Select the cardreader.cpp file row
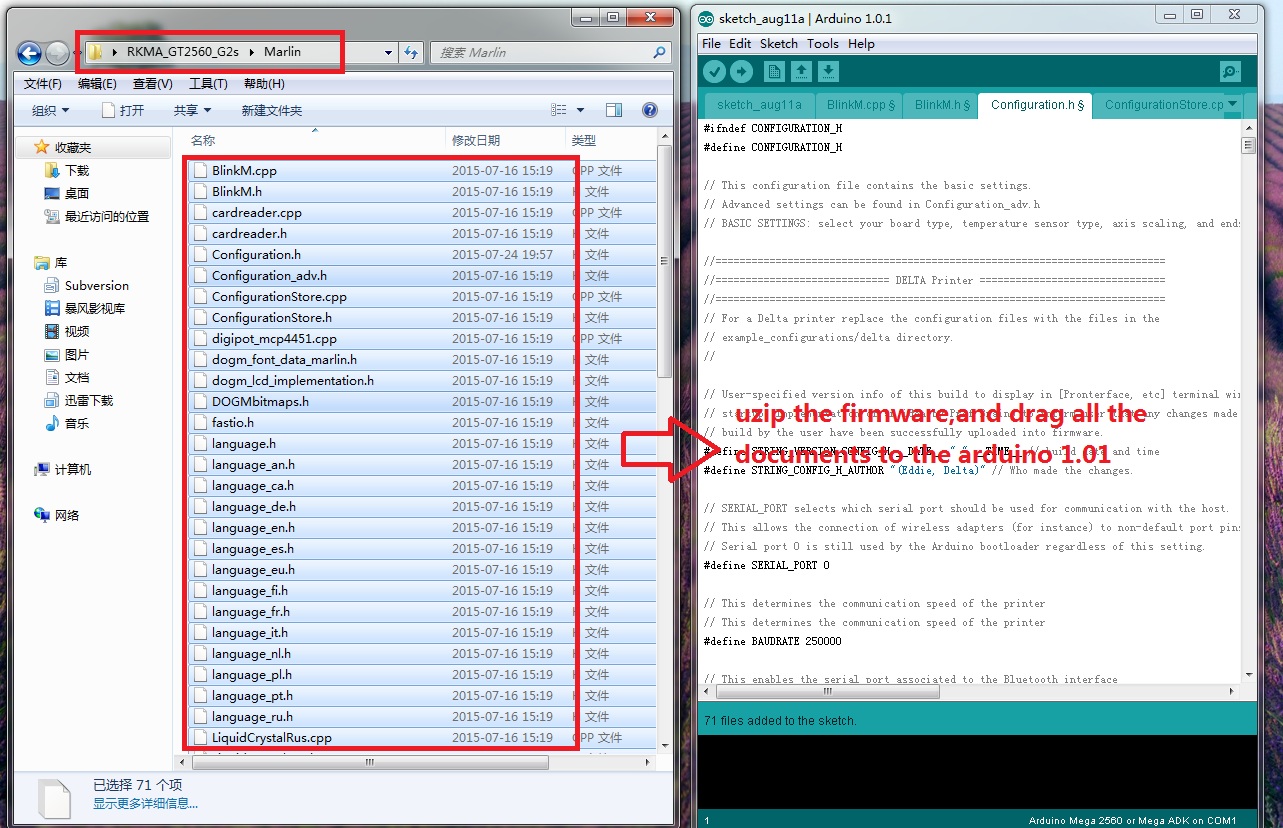The width and height of the screenshot is (1283, 828). pyautogui.click(x=420, y=212)
